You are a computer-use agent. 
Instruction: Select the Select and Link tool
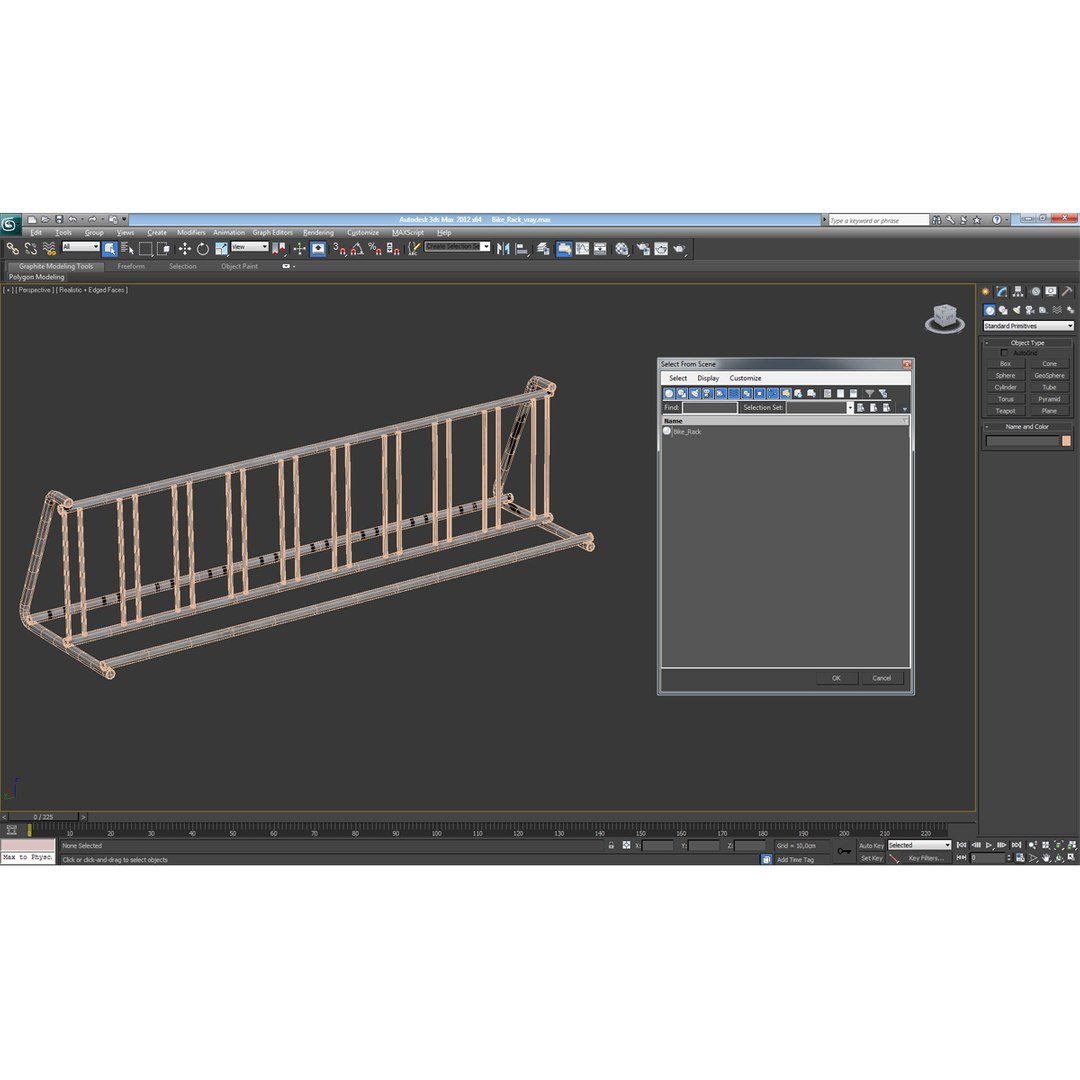tap(12, 249)
